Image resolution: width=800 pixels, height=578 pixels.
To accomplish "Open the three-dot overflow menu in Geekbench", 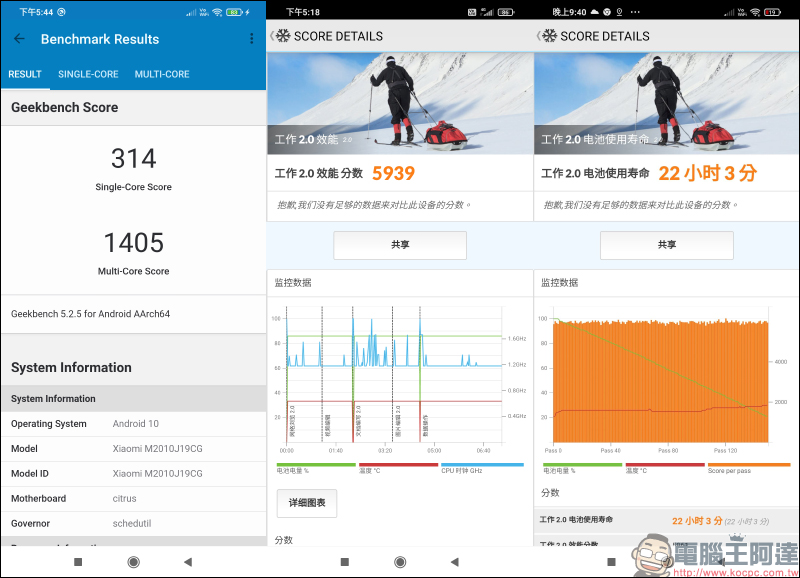I will [252, 39].
